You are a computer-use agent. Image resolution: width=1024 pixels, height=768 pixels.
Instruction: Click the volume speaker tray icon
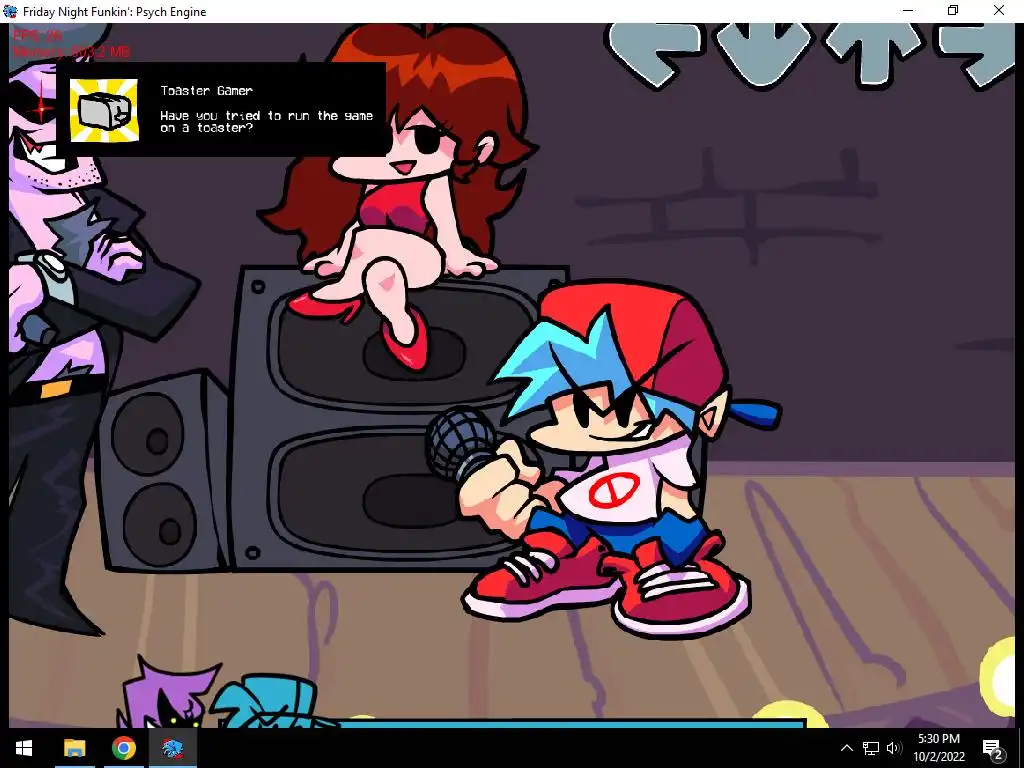click(894, 748)
